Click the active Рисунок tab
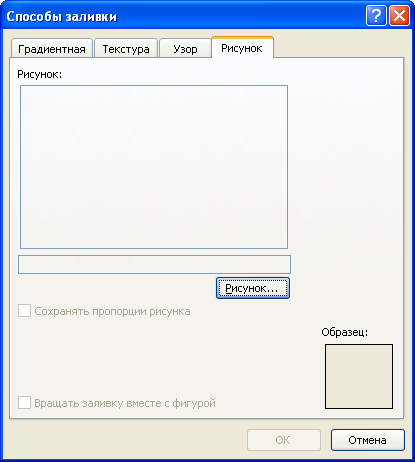The height and width of the screenshot is (462, 415). pos(242,47)
